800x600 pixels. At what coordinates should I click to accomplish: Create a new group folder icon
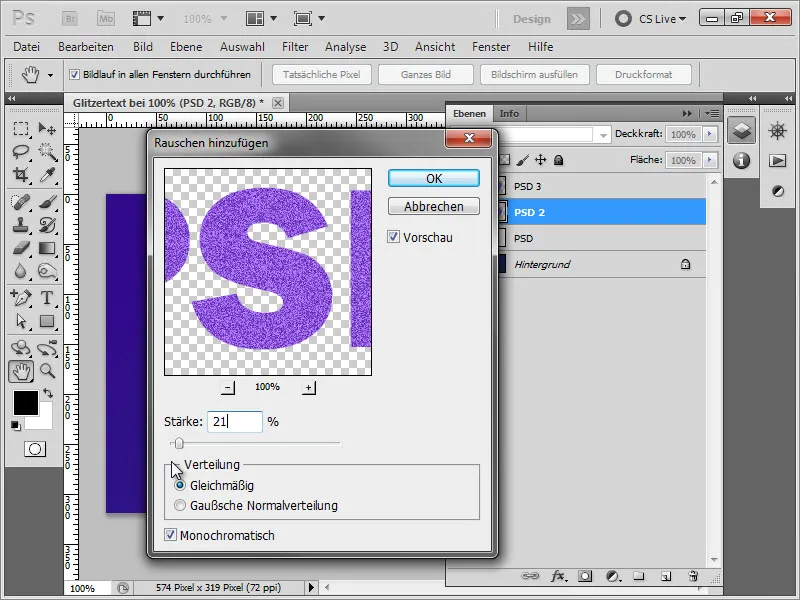pyautogui.click(x=638, y=577)
